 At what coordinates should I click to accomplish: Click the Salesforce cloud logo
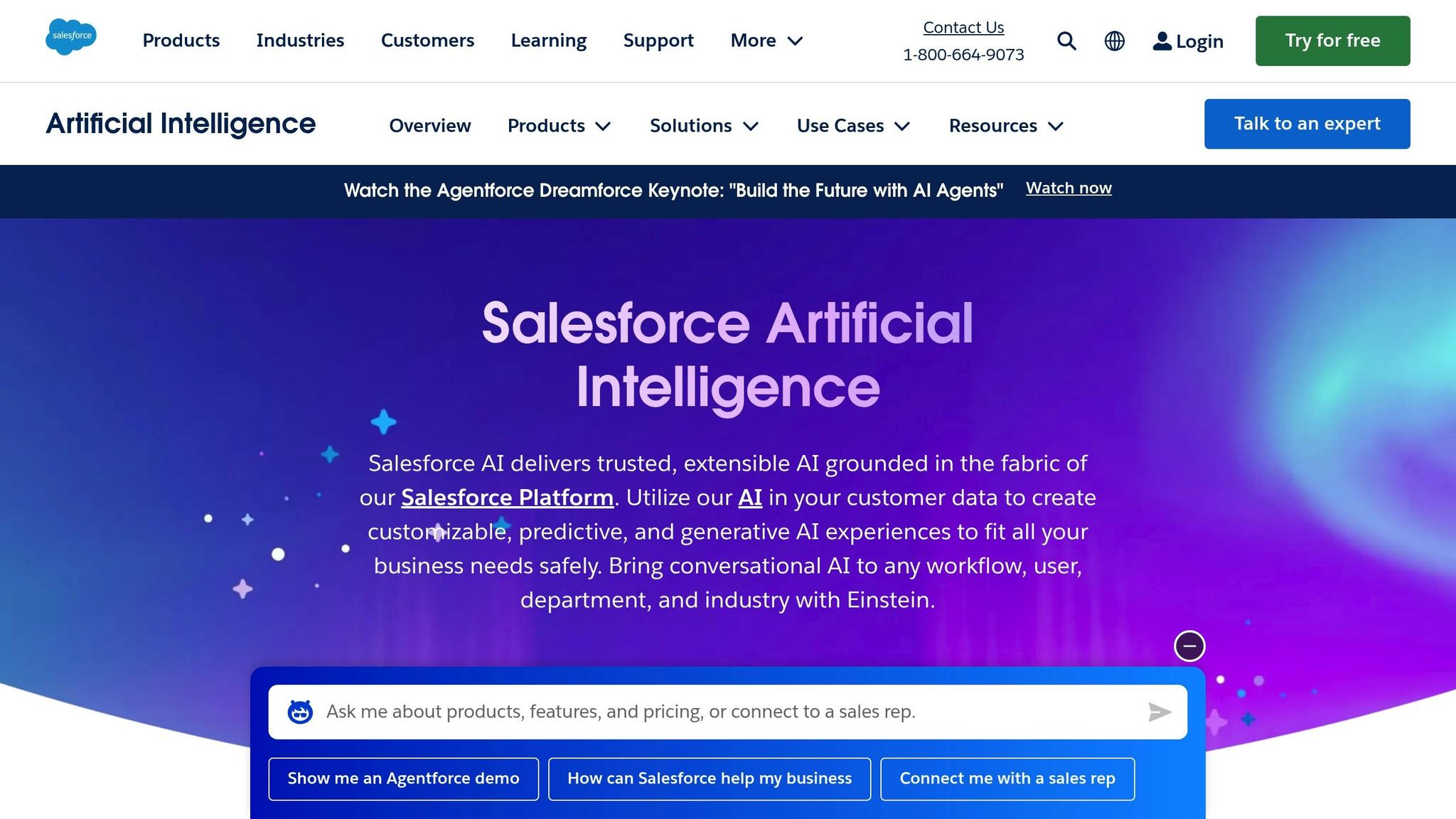[71, 37]
